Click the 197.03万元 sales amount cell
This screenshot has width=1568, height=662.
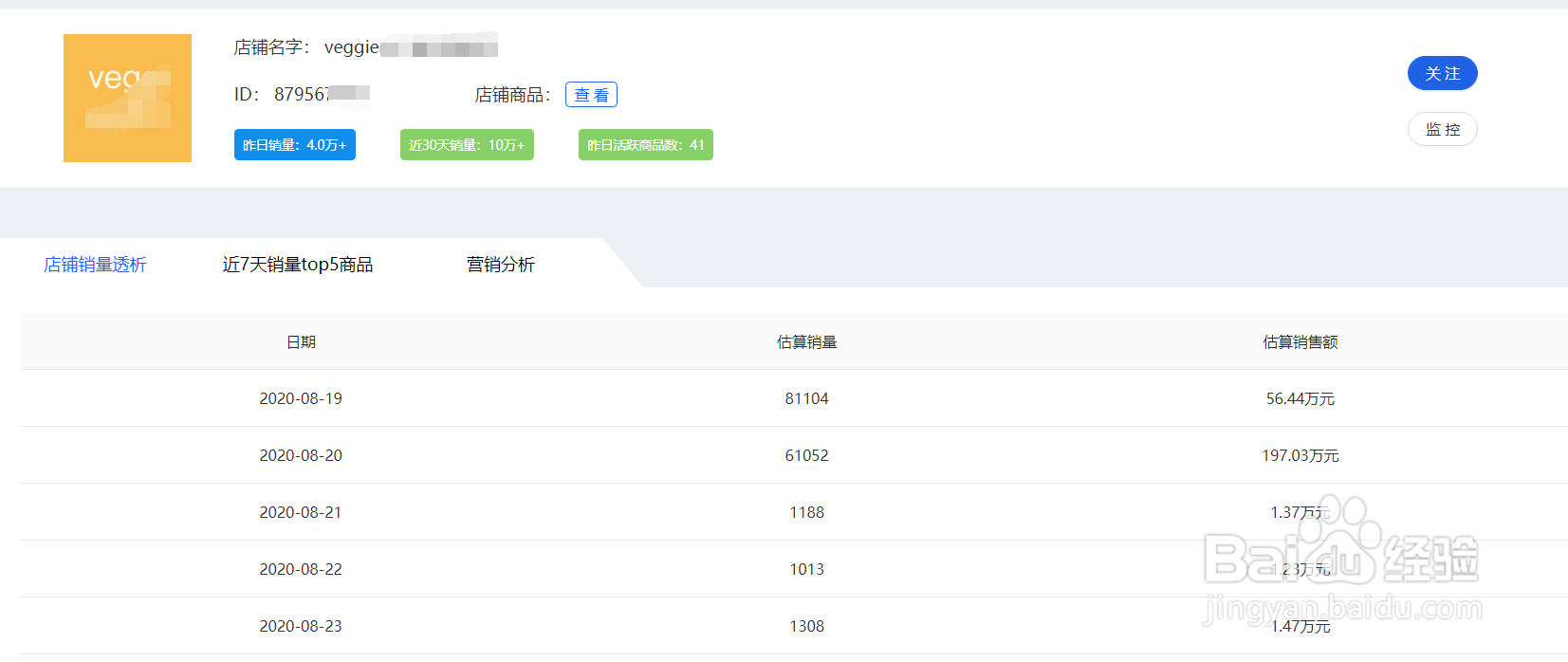point(1300,455)
